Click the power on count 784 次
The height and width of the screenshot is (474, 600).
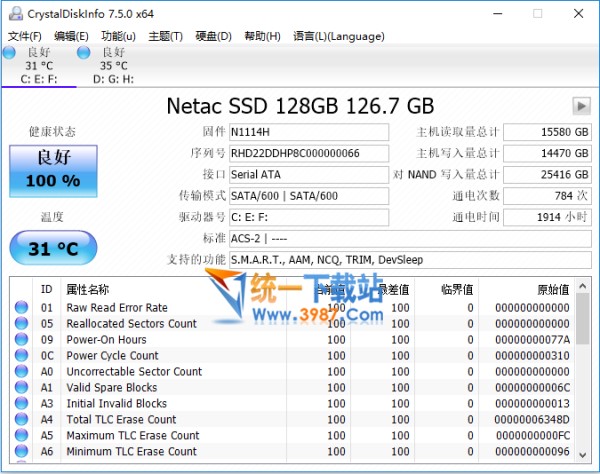(x=547, y=196)
